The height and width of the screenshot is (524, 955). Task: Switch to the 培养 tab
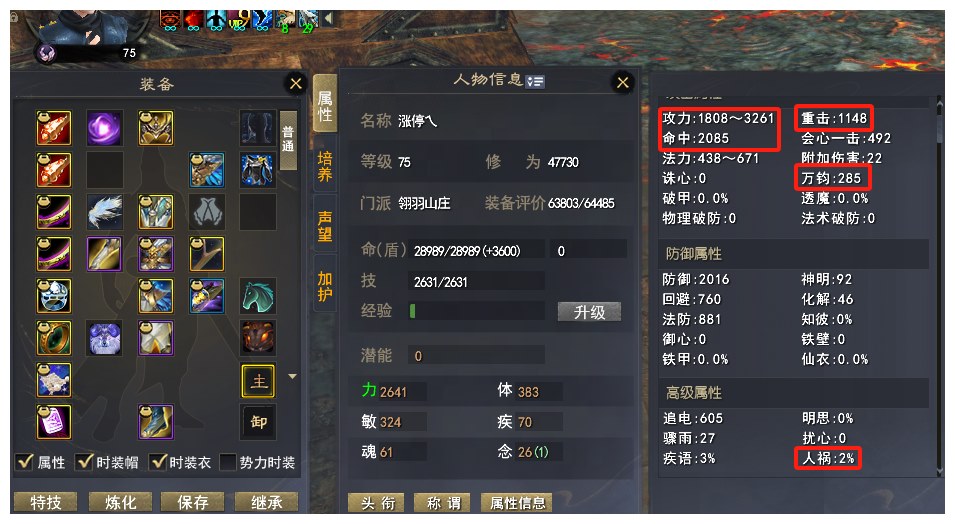click(325, 166)
